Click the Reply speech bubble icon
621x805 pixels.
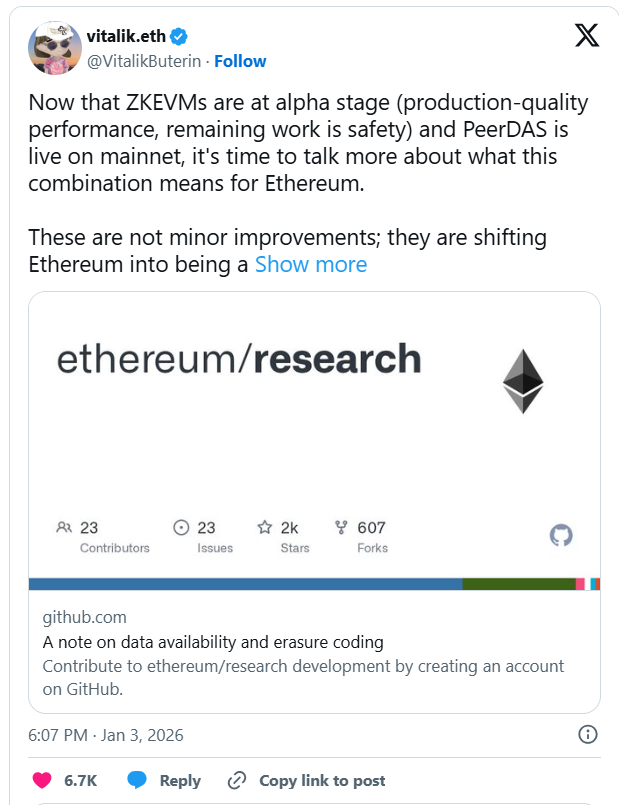pyautogui.click(x=138, y=780)
